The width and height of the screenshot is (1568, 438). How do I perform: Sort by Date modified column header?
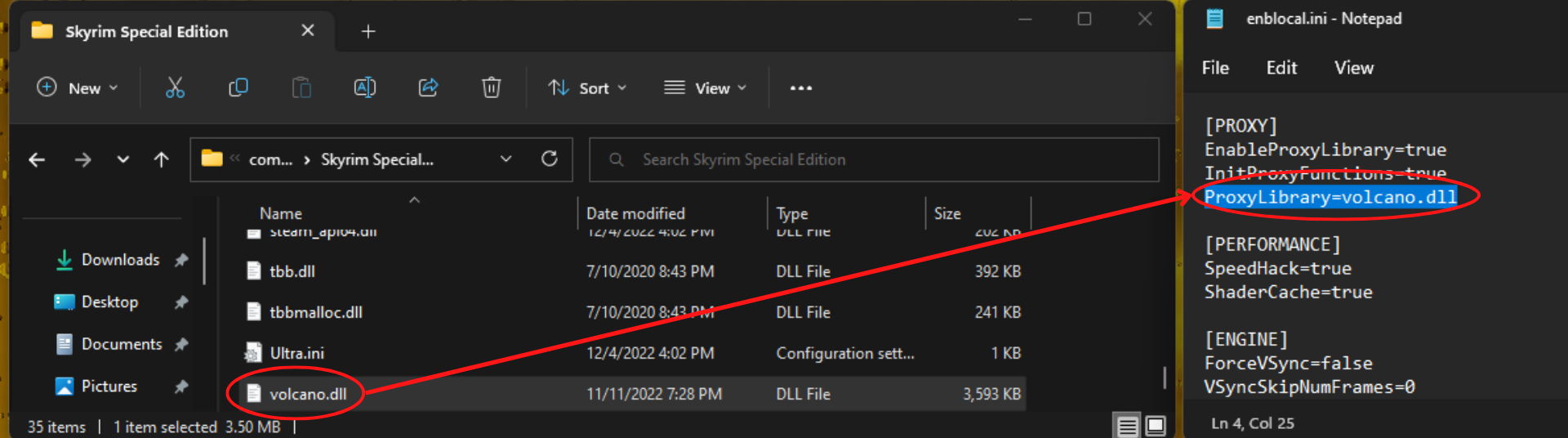coord(635,213)
